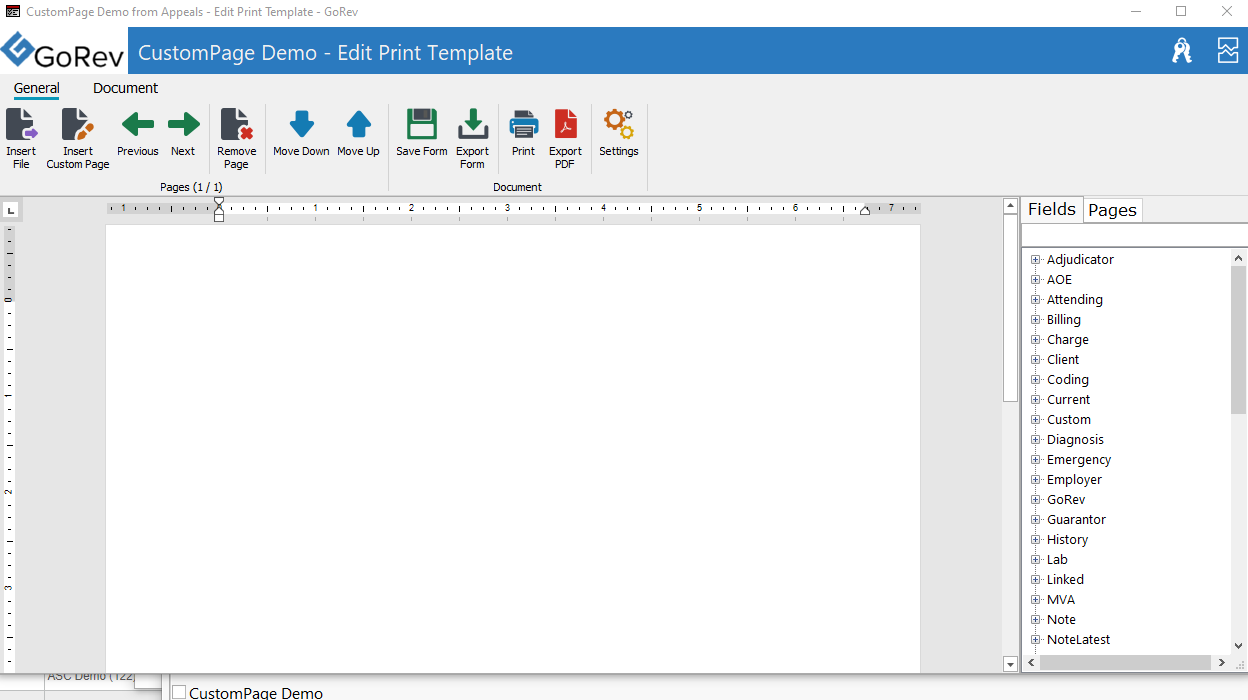1248x700 pixels.
Task: Click the document scrollbar down arrow
Action: click(1010, 664)
